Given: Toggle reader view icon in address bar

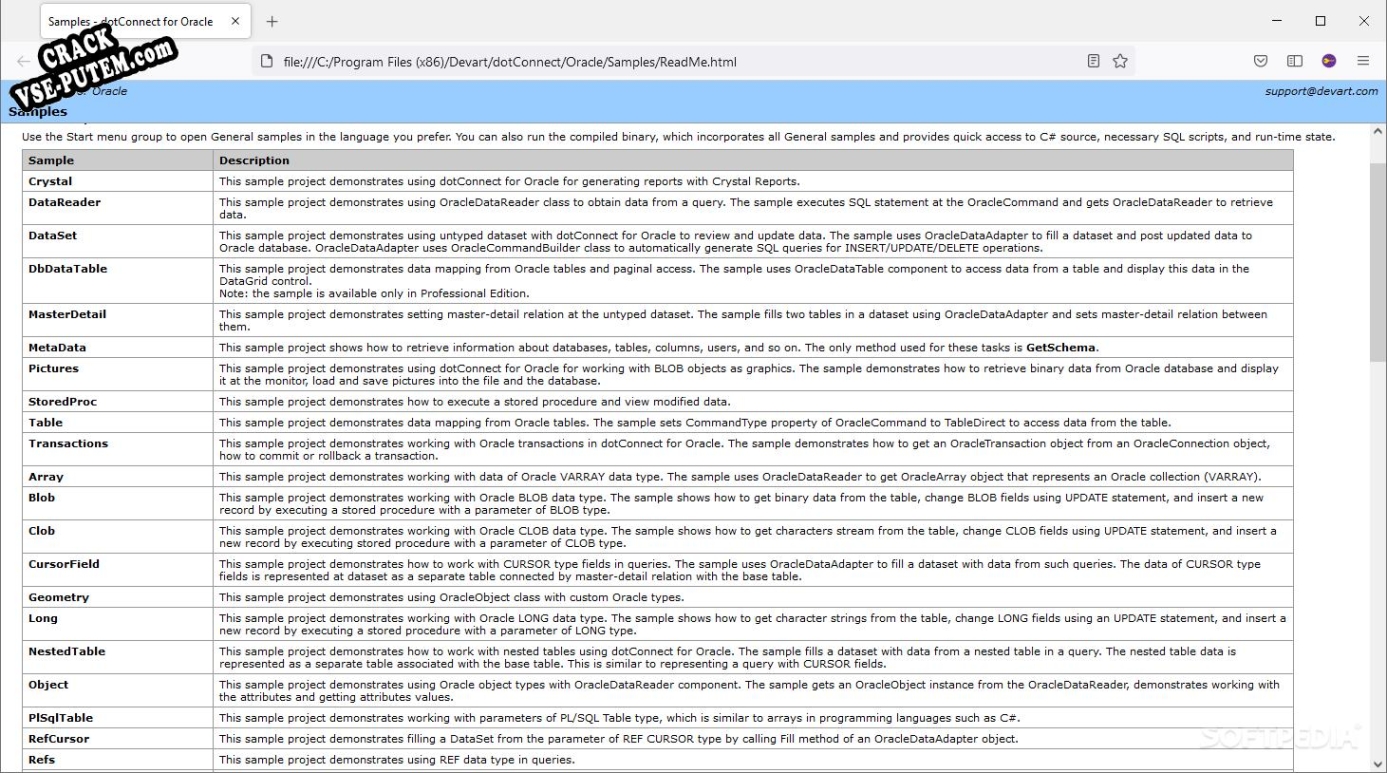Looking at the screenshot, I should pyautogui.click(x=1094, y=61).
